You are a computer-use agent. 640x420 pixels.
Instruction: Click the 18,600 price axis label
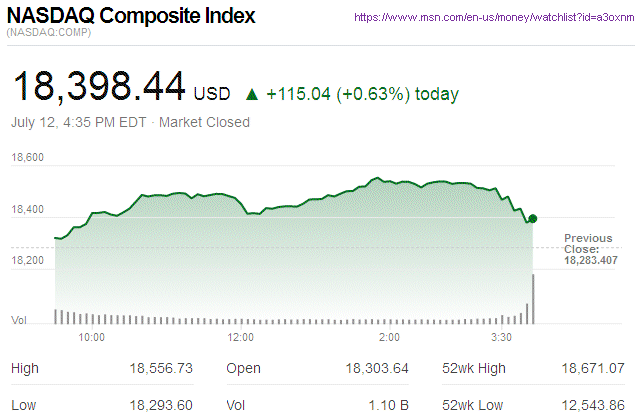coord(28,158)
